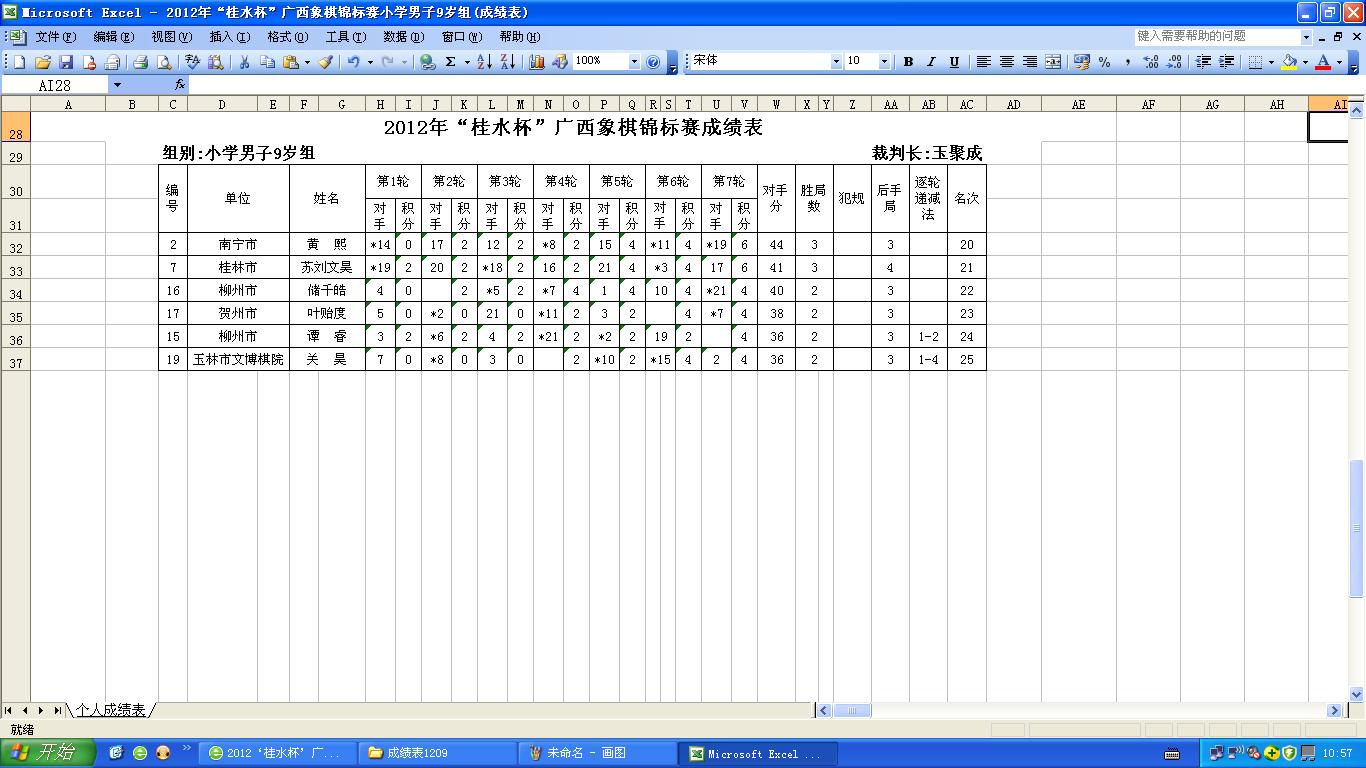This screenshot has width=1366, height=768.
Task: Apply percent style format
Action: click(1105, 62)
